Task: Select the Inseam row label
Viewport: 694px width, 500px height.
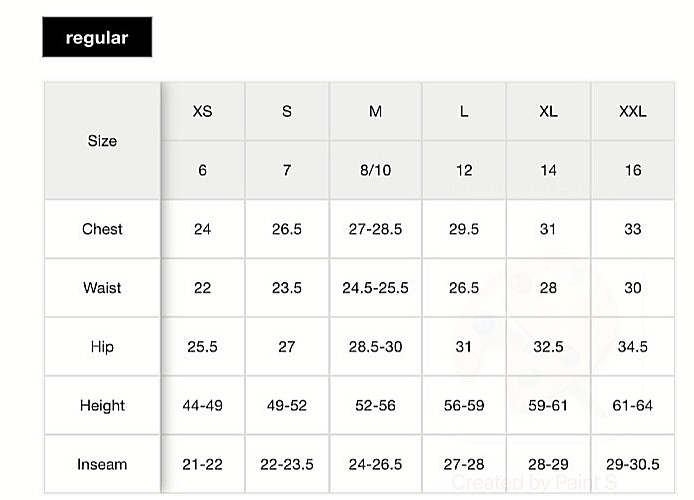Action: pos(102,464)
